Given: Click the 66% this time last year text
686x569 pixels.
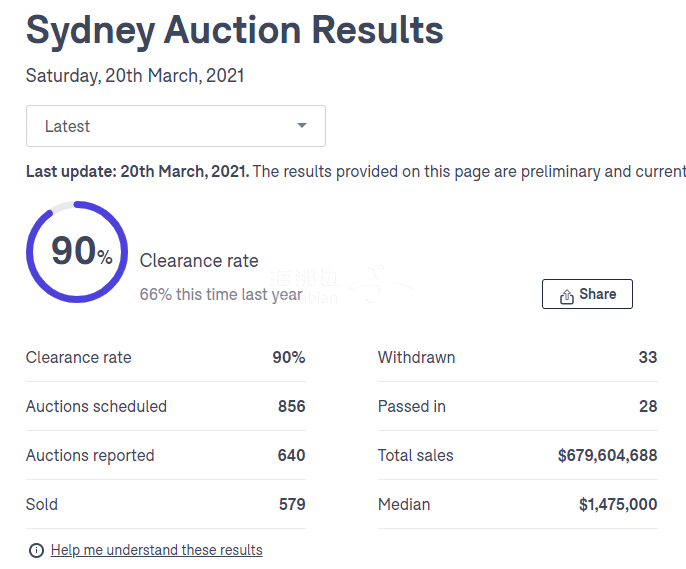Looking at the screenshot, I should coord(221,294).
